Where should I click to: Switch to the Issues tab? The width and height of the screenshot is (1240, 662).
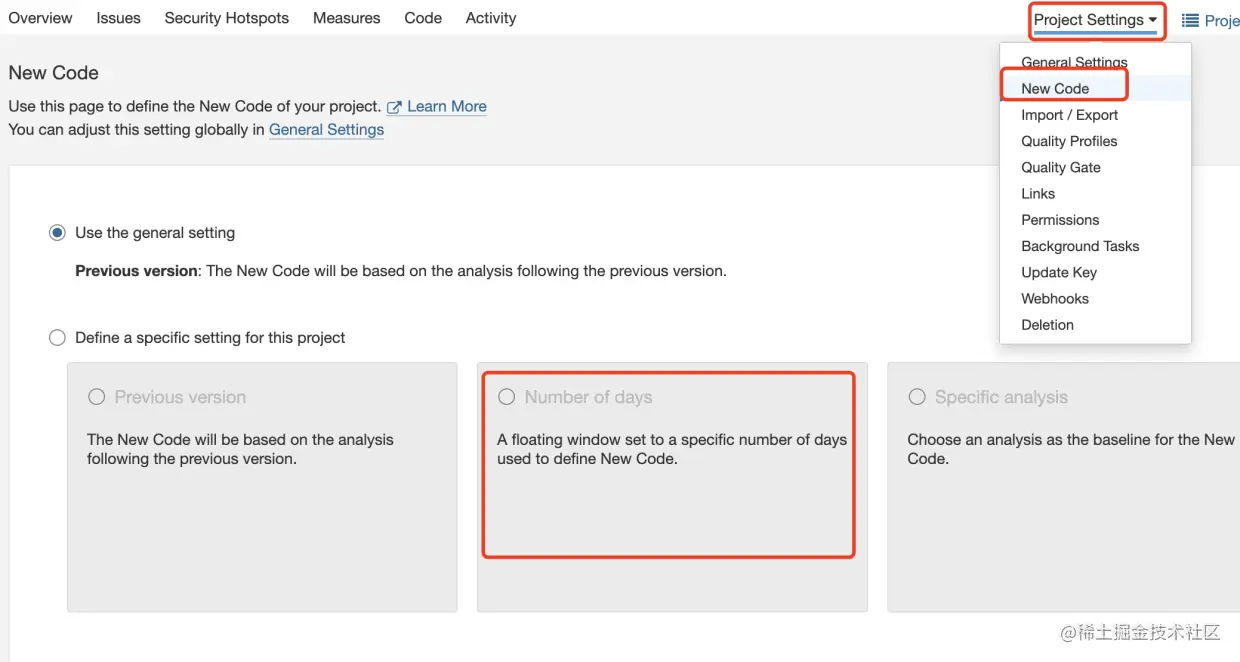[118, 18]
